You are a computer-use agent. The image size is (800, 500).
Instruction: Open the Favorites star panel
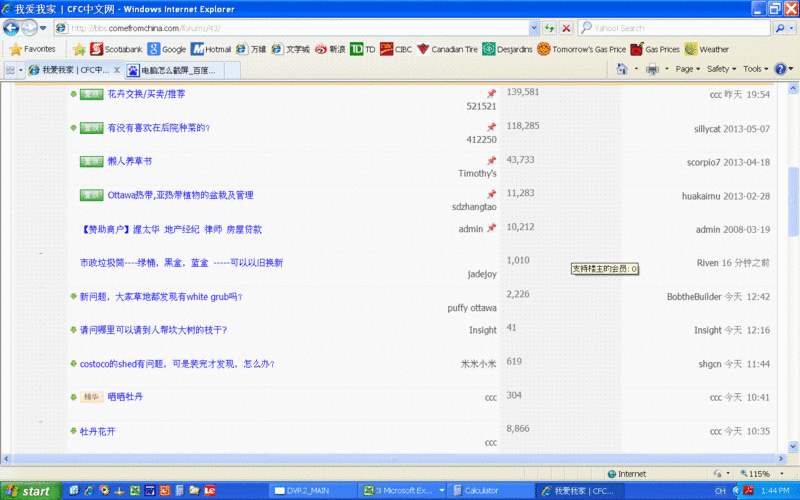coord(32,49)
